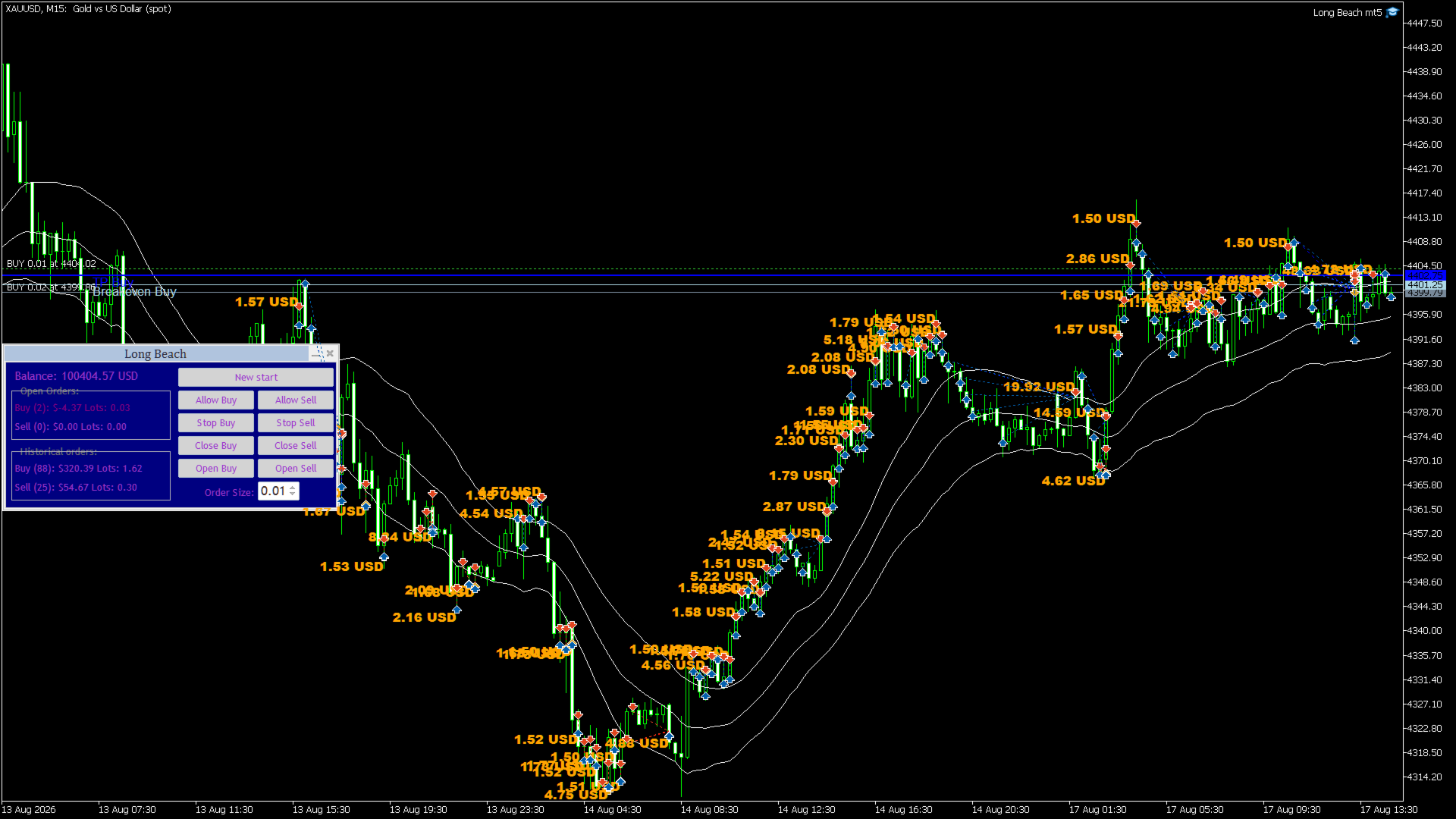1456x819 pixels.
Task: Click the '17 Aug 01:30' time label
Action: [1097, 810]
